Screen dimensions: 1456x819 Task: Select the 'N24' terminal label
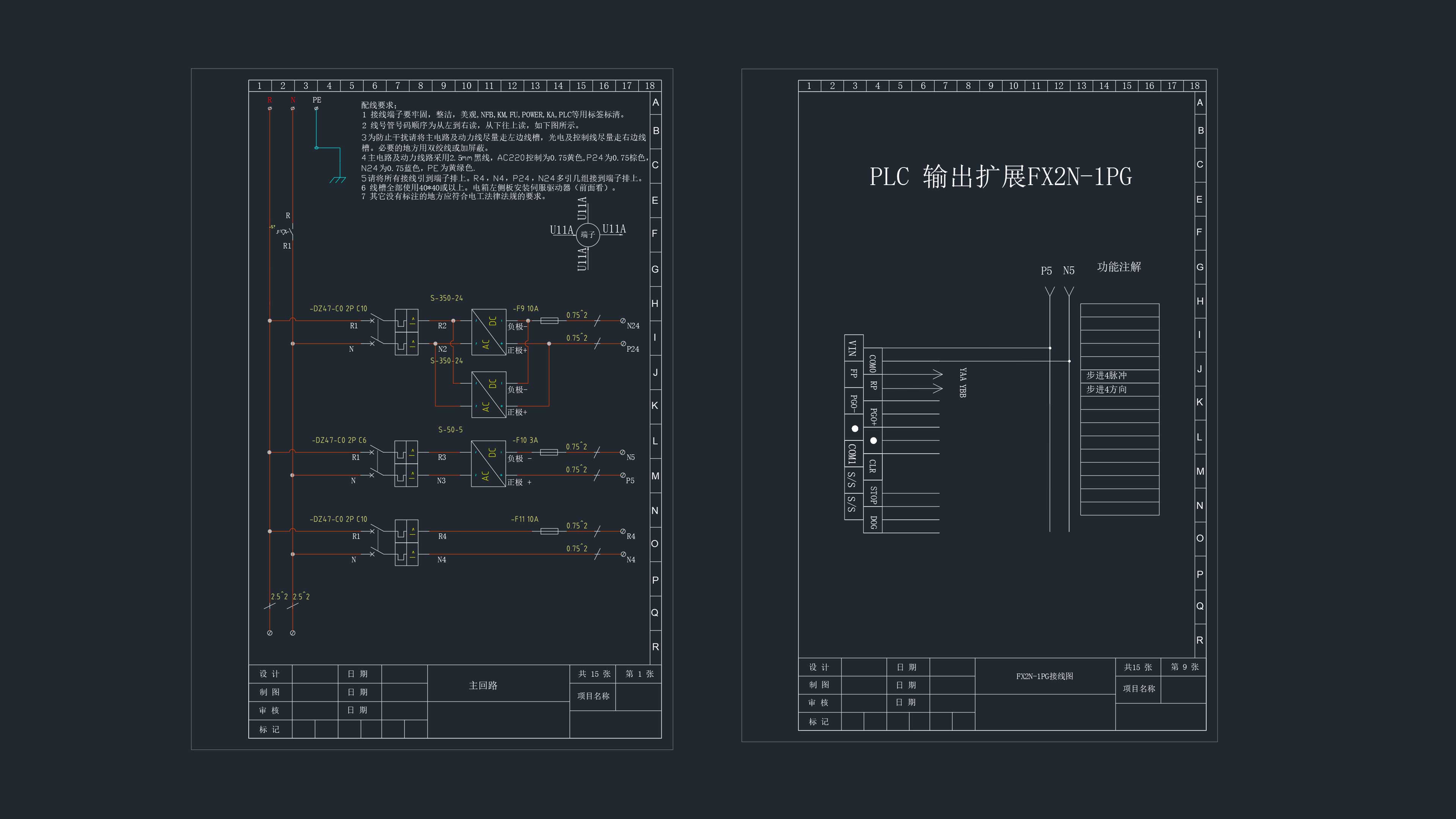point(633,326)
